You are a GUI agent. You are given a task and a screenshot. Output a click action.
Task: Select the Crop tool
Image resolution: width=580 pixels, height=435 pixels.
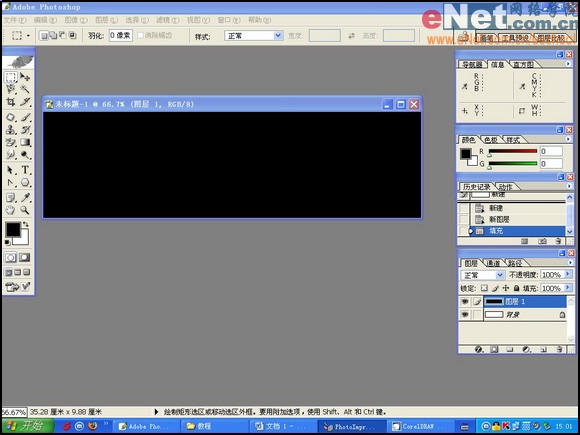[x=10, y=102]
